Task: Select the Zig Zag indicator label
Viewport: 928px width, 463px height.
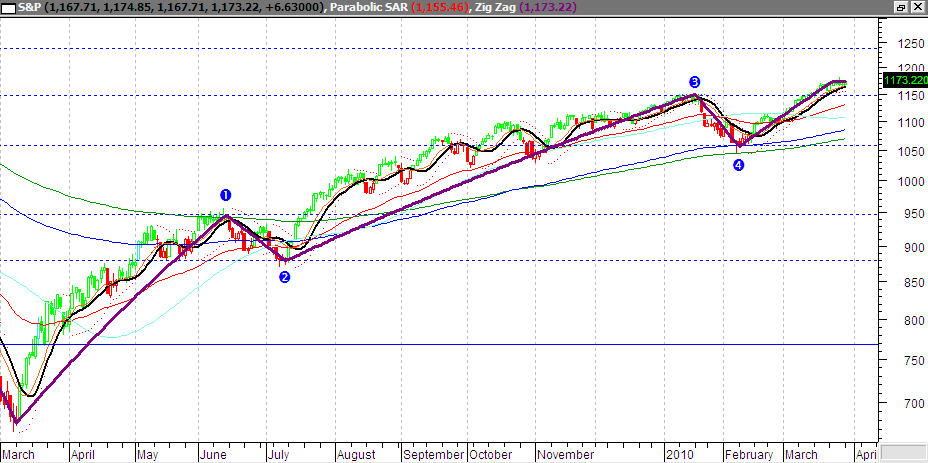Action: [x=495, y=8]
